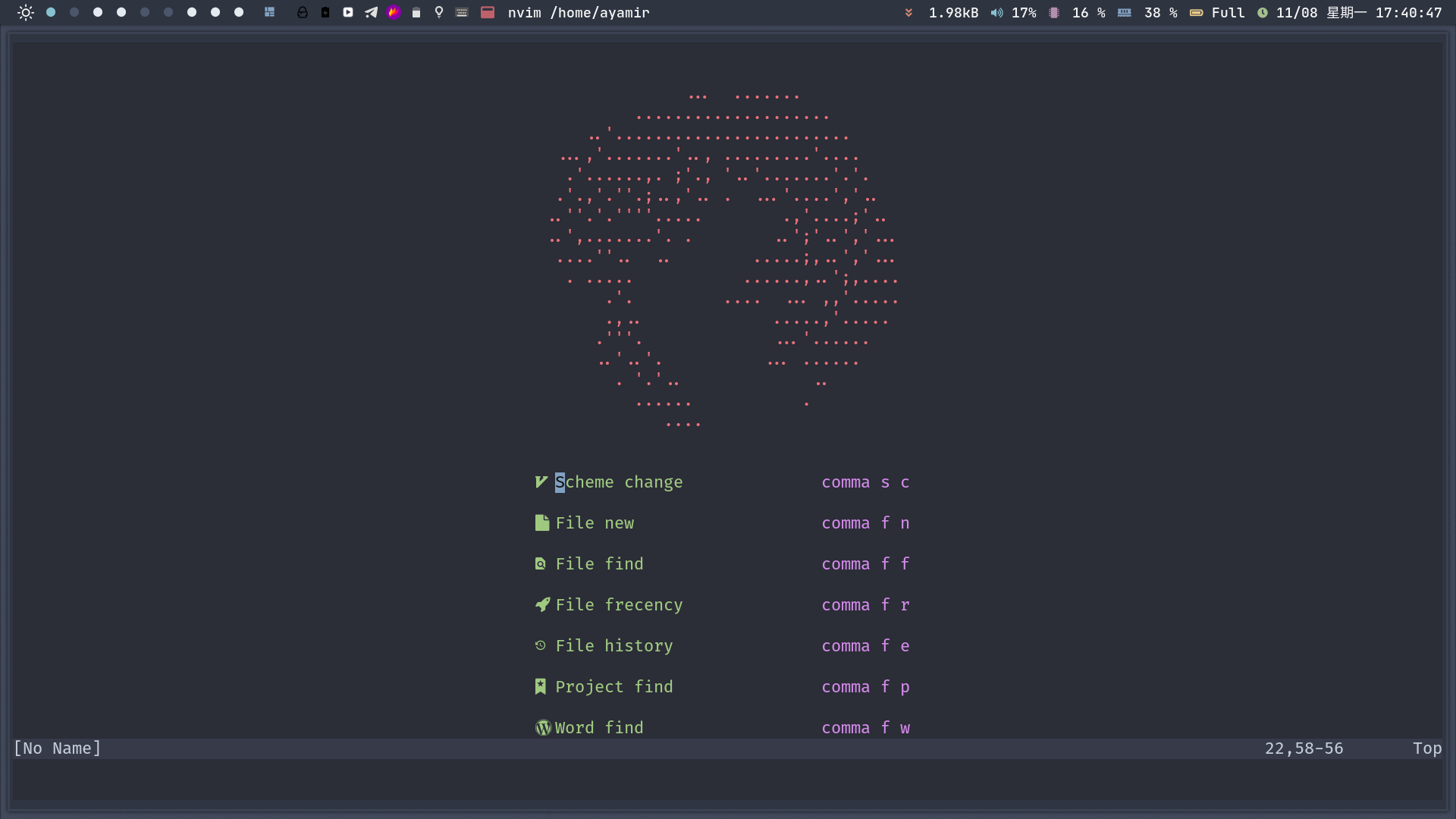Click the Scheme change checkmark icon
Image resolution: width=1456 pixels, height=819 pixels.
point(541,482)
